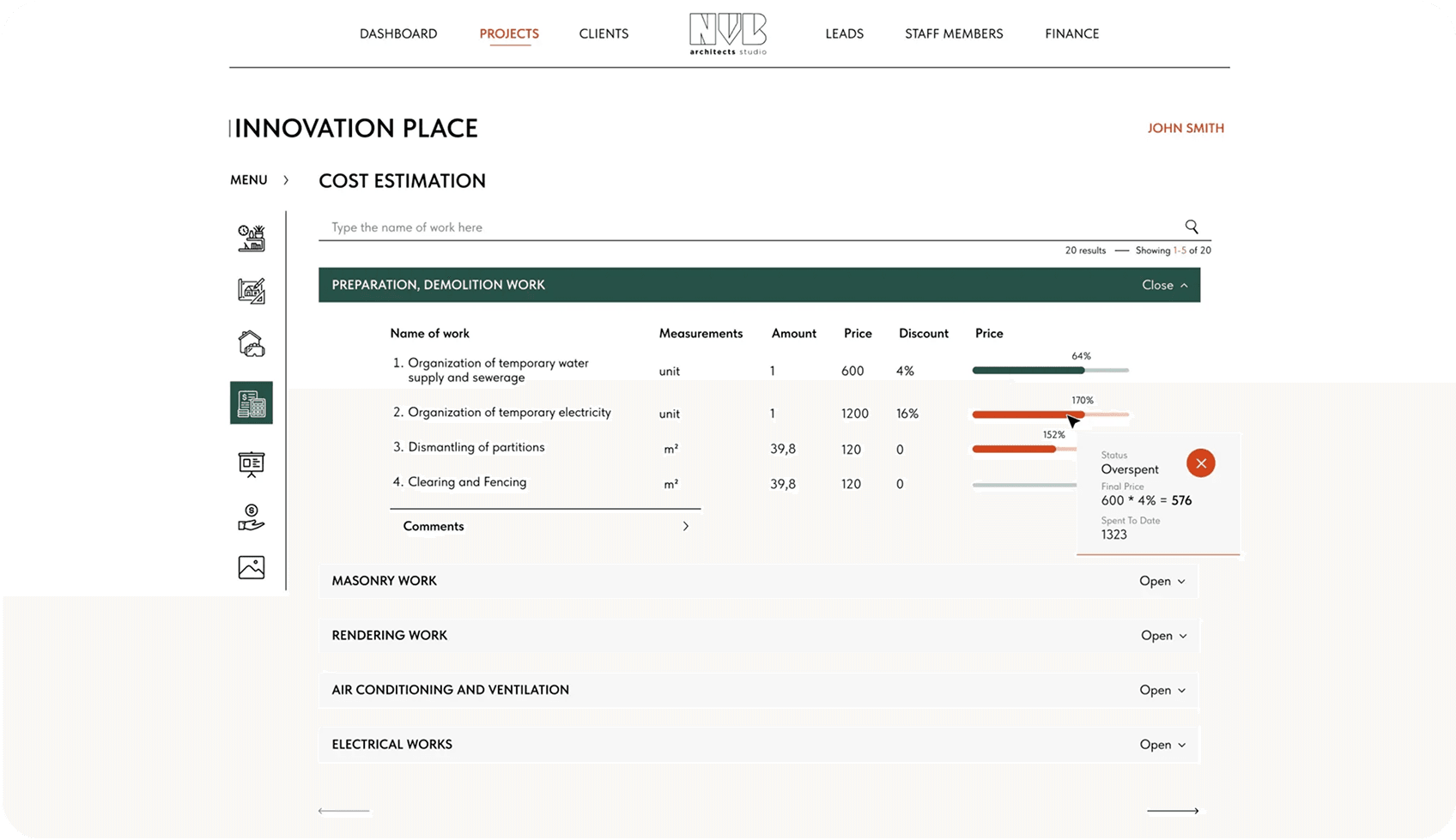
Task: Click the search magnifier icon
Action: click(x=1191, y=227)
